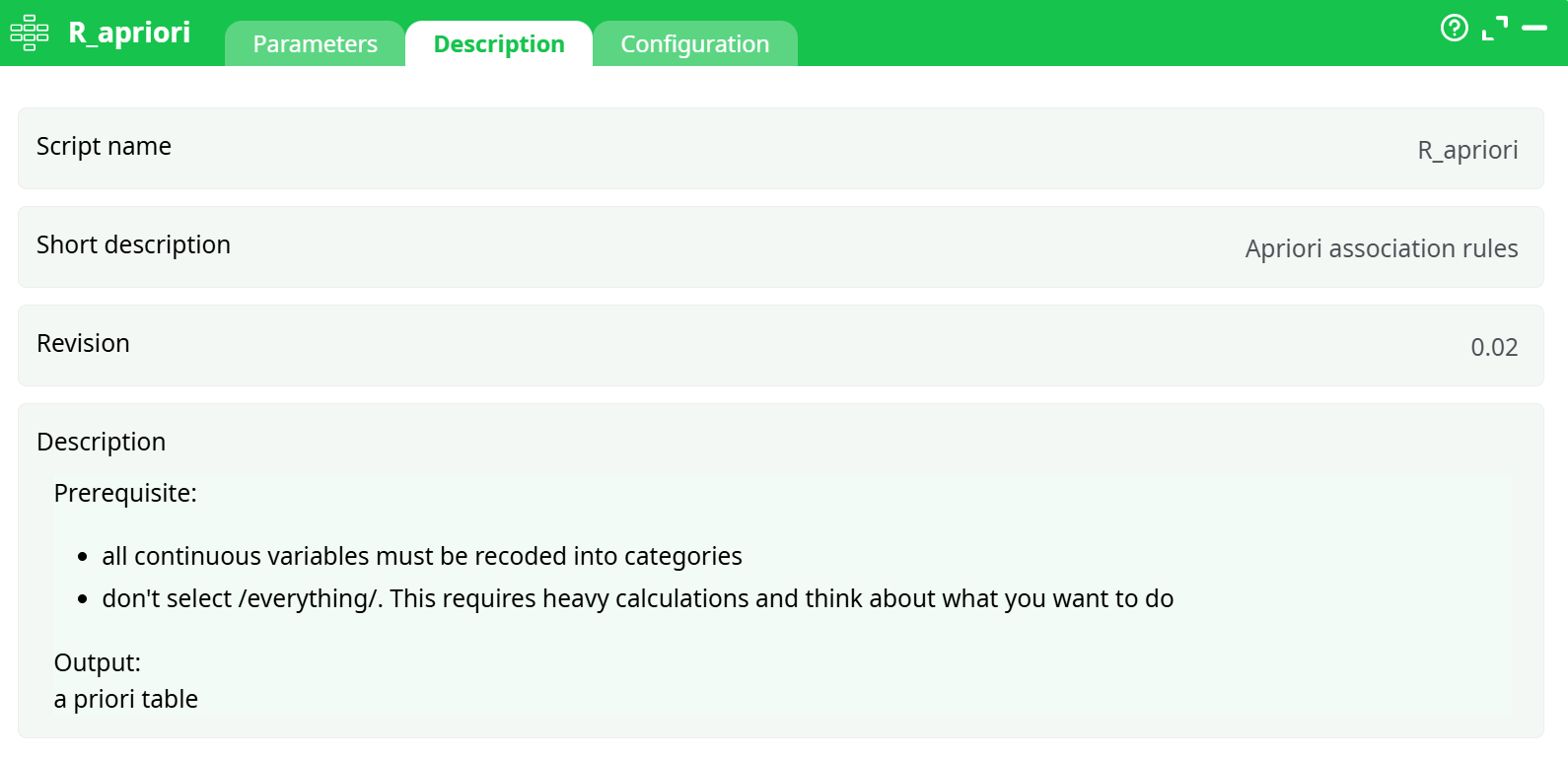Click the Short description label
This screenshot has height=758, width=1568.
click(133, 244)
